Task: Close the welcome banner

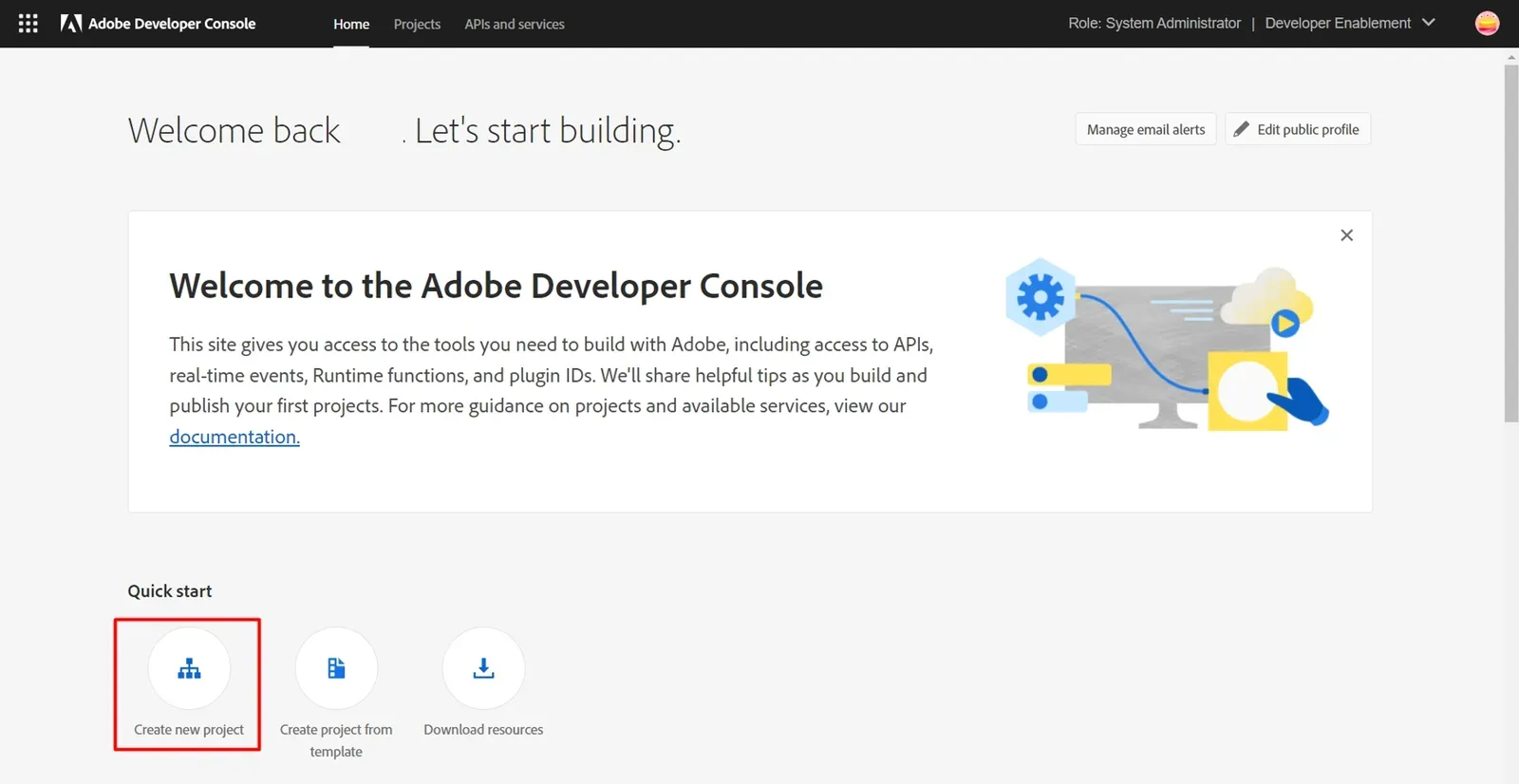Action: point(1346,235)
